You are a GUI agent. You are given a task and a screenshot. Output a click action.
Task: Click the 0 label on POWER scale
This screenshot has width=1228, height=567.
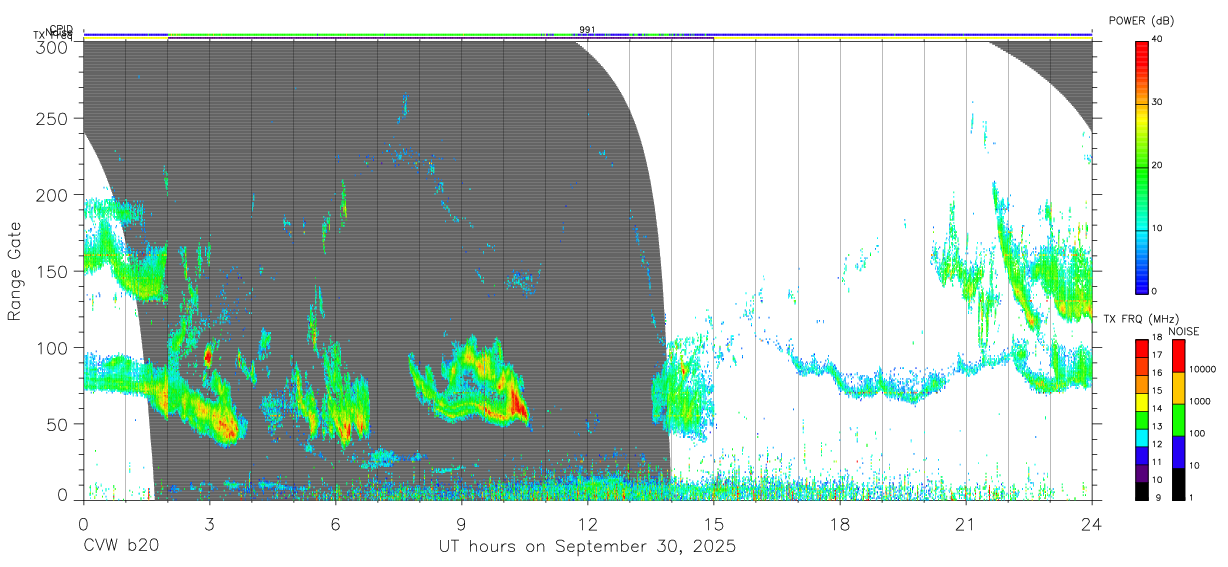tap(1154, 291)
